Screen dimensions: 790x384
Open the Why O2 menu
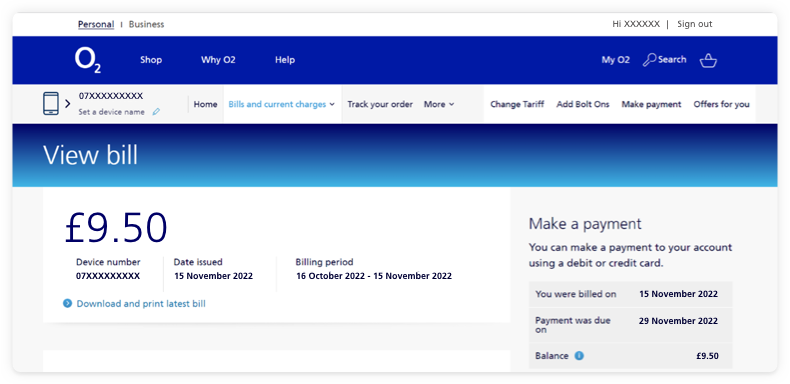click(x=218, y=60)
